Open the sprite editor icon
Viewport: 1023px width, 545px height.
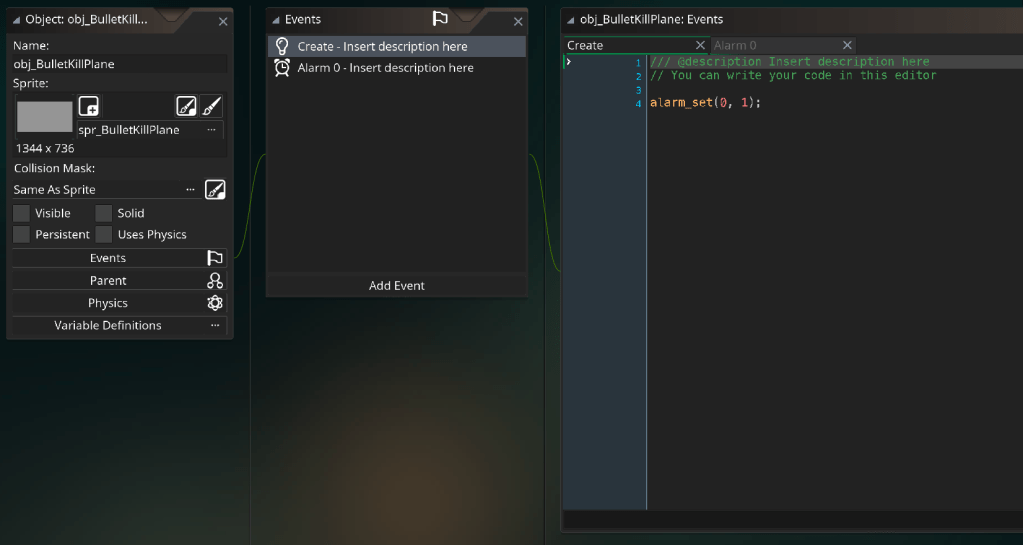186,106
